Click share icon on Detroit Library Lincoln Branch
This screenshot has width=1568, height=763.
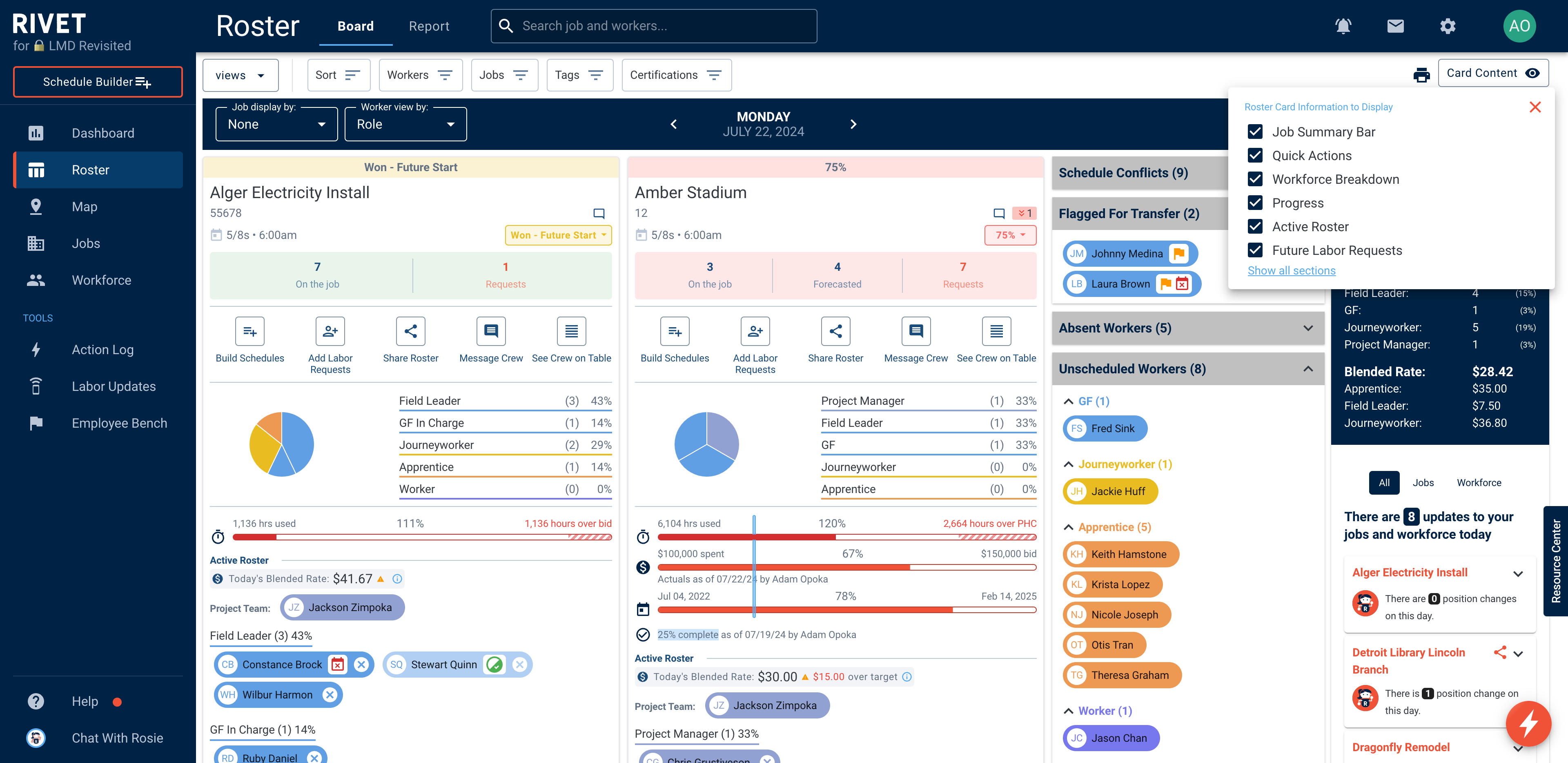coord(1500,652)
